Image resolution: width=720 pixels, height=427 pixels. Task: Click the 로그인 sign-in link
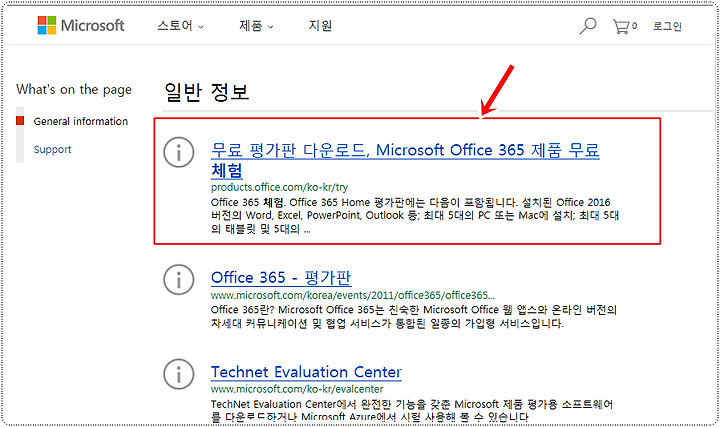(x=667, y=26)
